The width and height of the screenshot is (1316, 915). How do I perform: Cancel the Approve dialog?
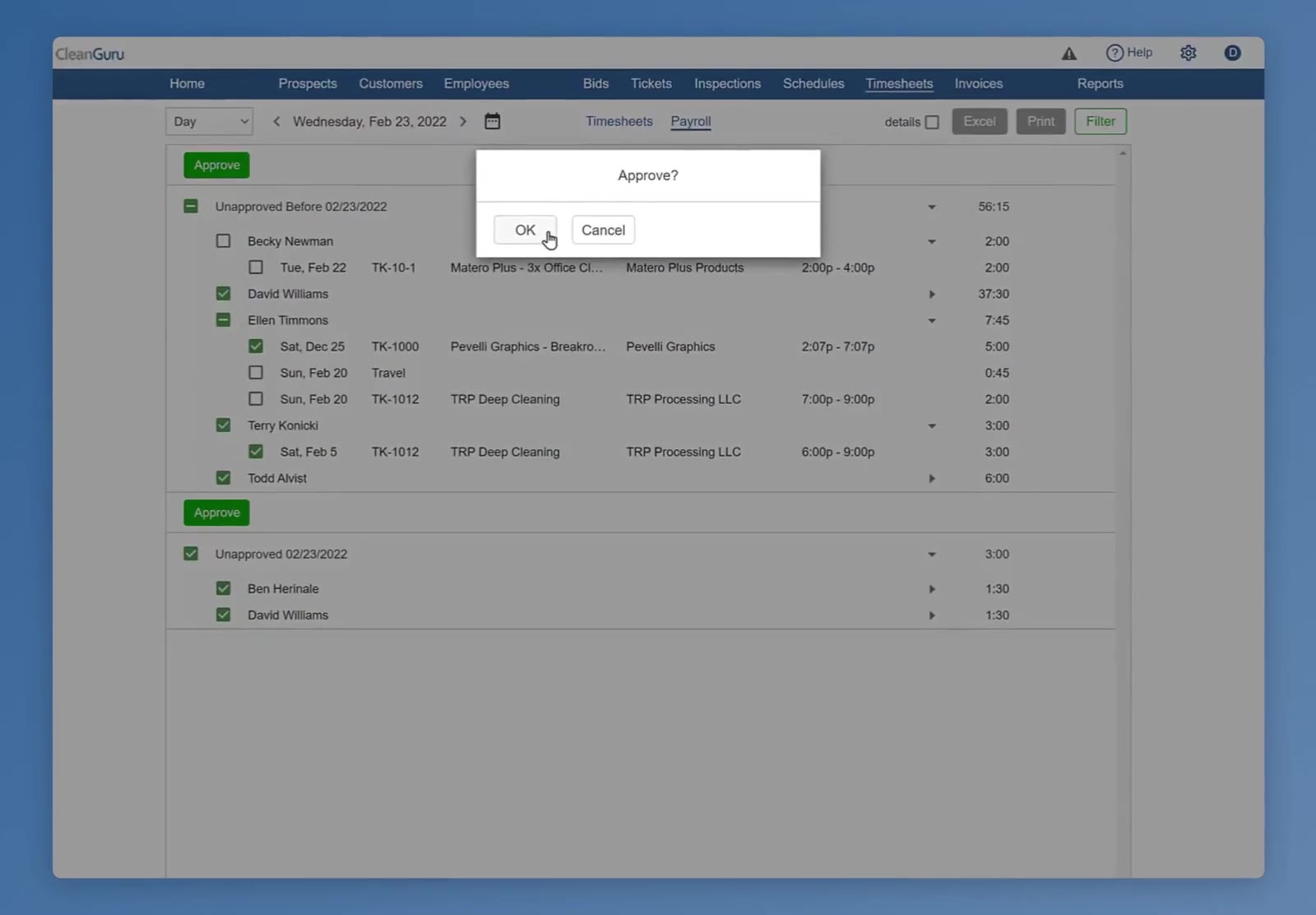[603, 230]
